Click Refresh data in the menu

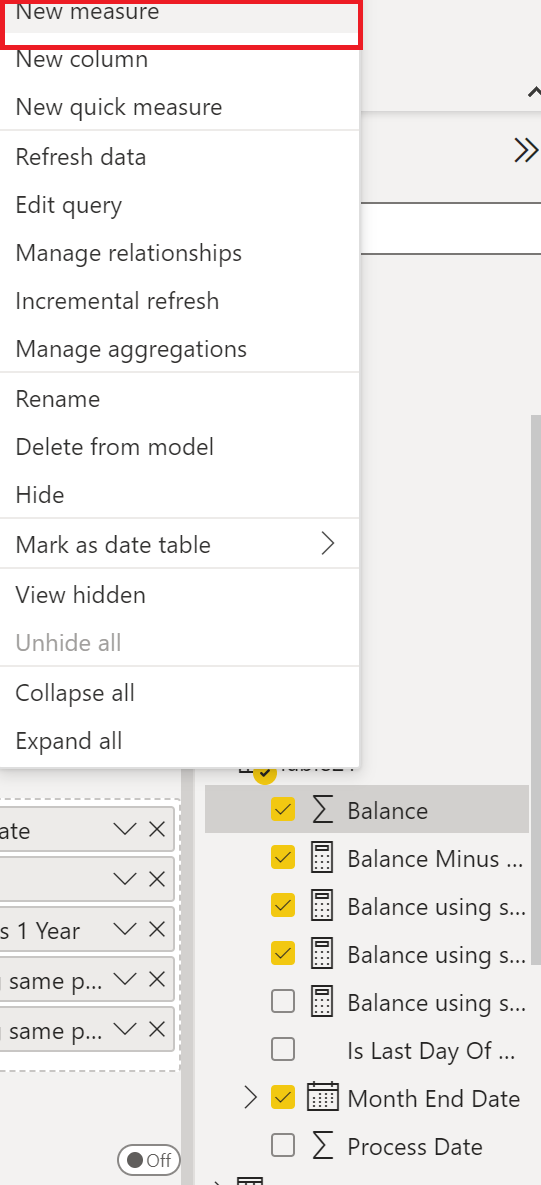(180, 156)
